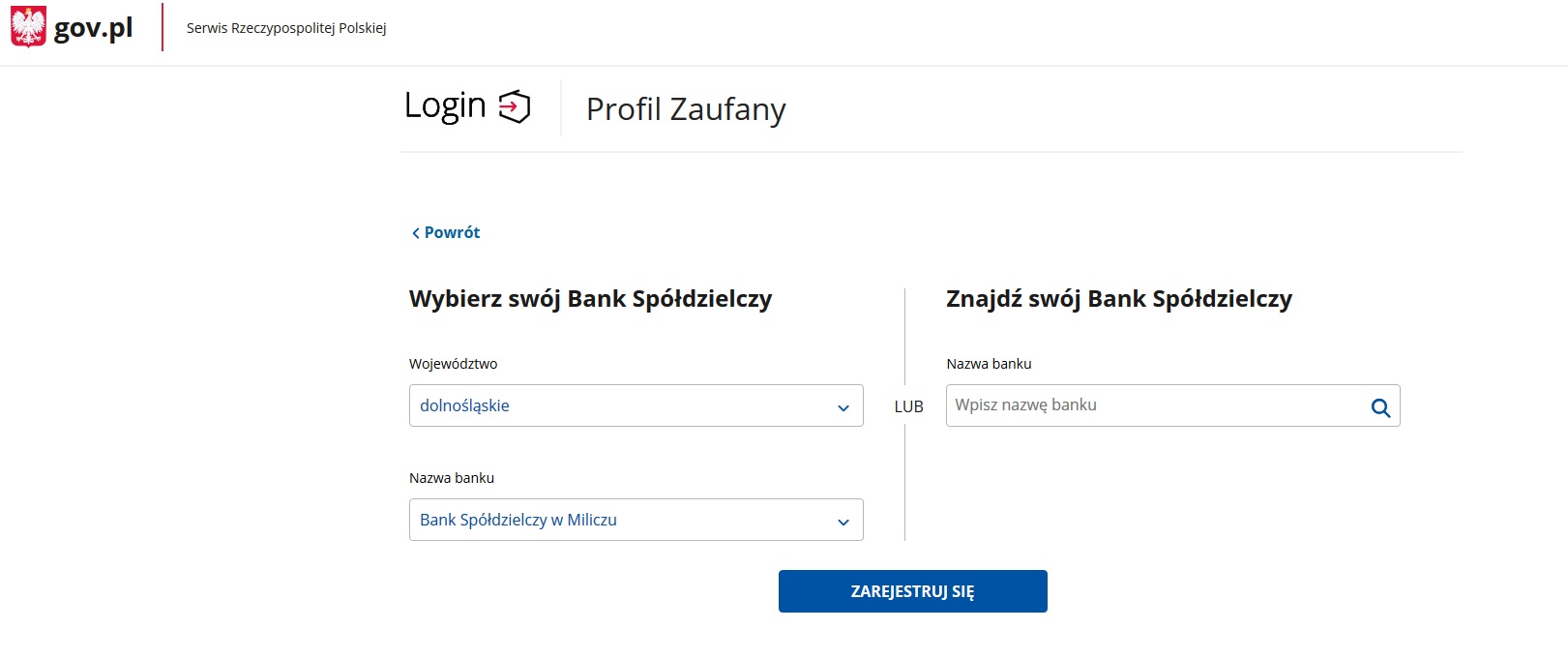This screenshot has width=1568, height=659.
Task: Click the Serwis Rzeczypospolitej Polskiej text
Action: pyautogui.click(x=286, y=28)
